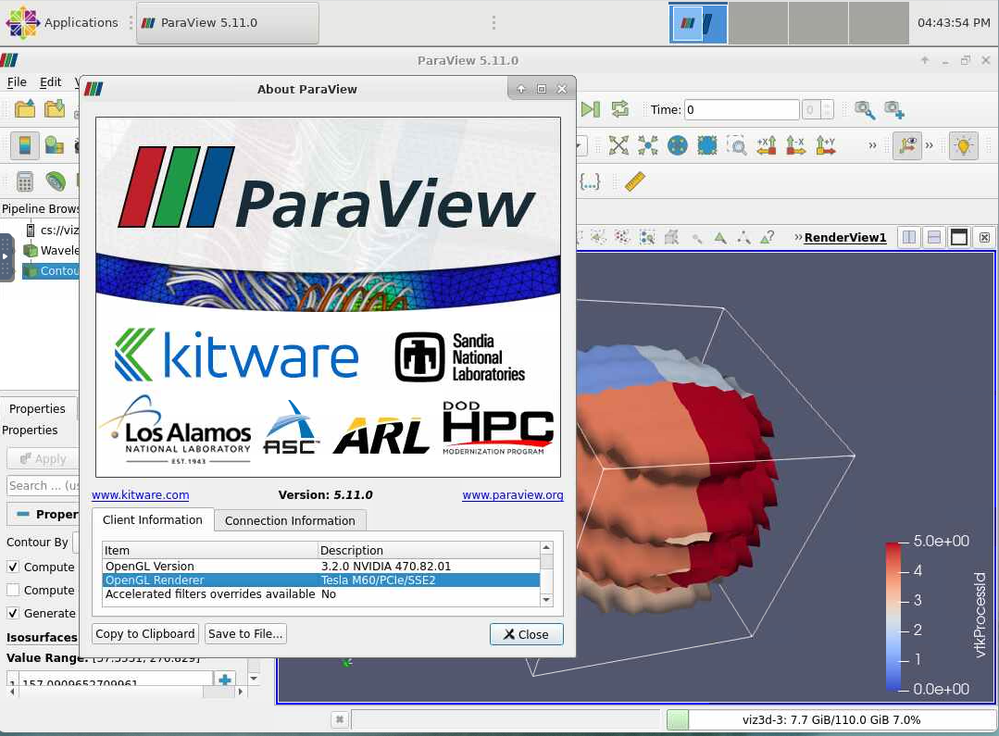
Task: Click the Last Frame playback icon
Action: coord(591,110)
